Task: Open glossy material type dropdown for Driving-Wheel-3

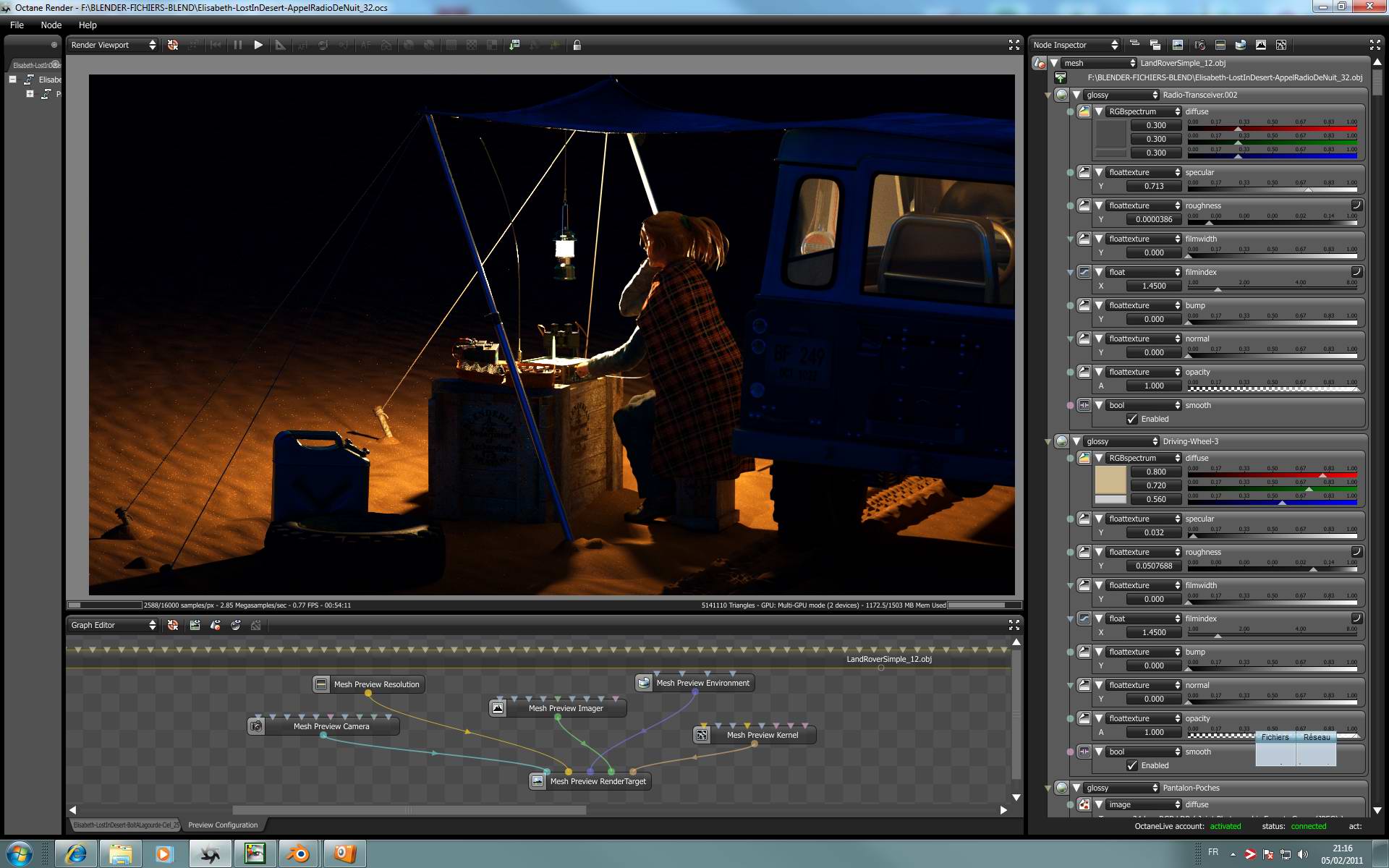Action: click(1121, 441)
